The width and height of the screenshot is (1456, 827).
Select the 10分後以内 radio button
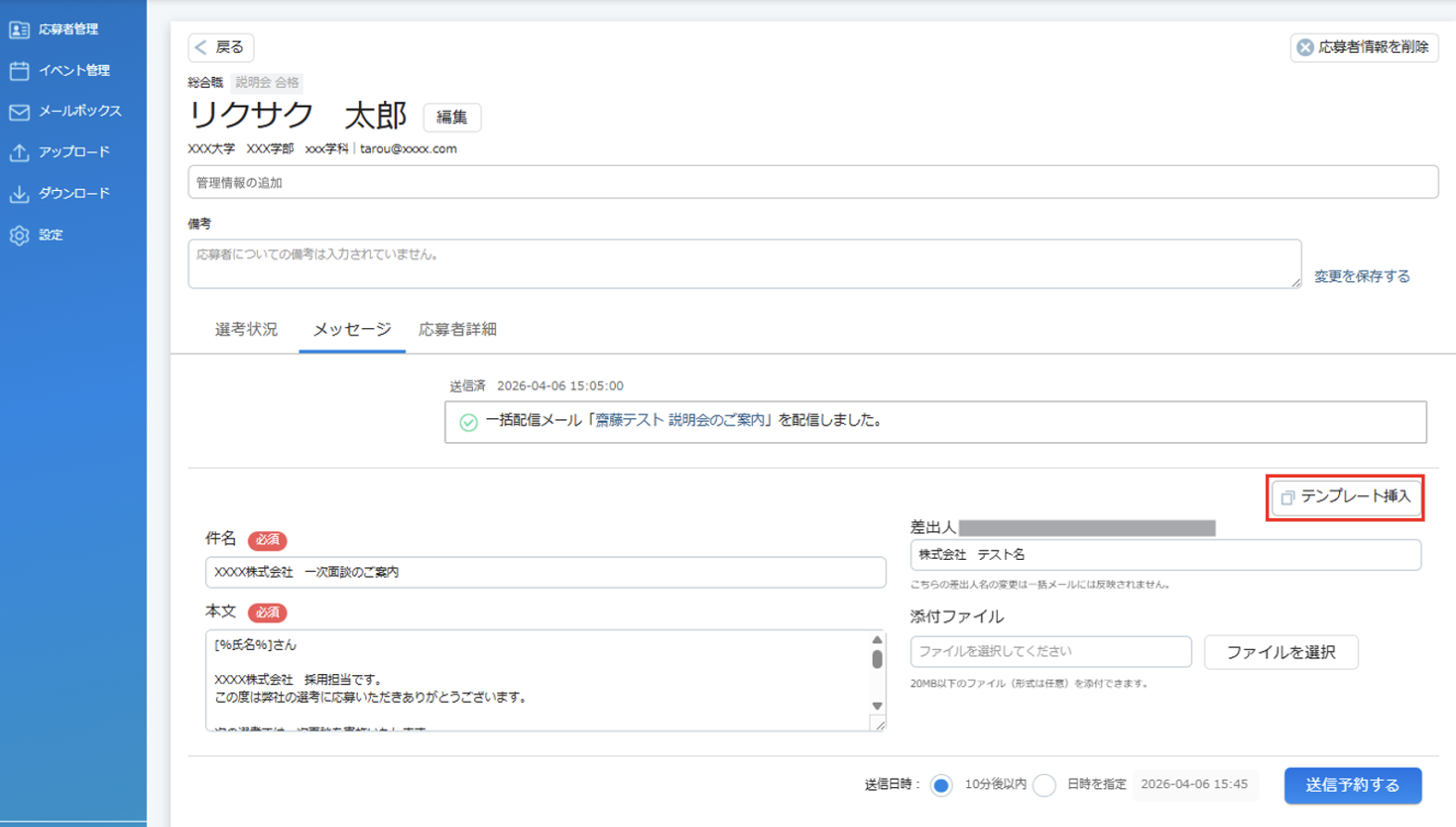click(941, 785)
